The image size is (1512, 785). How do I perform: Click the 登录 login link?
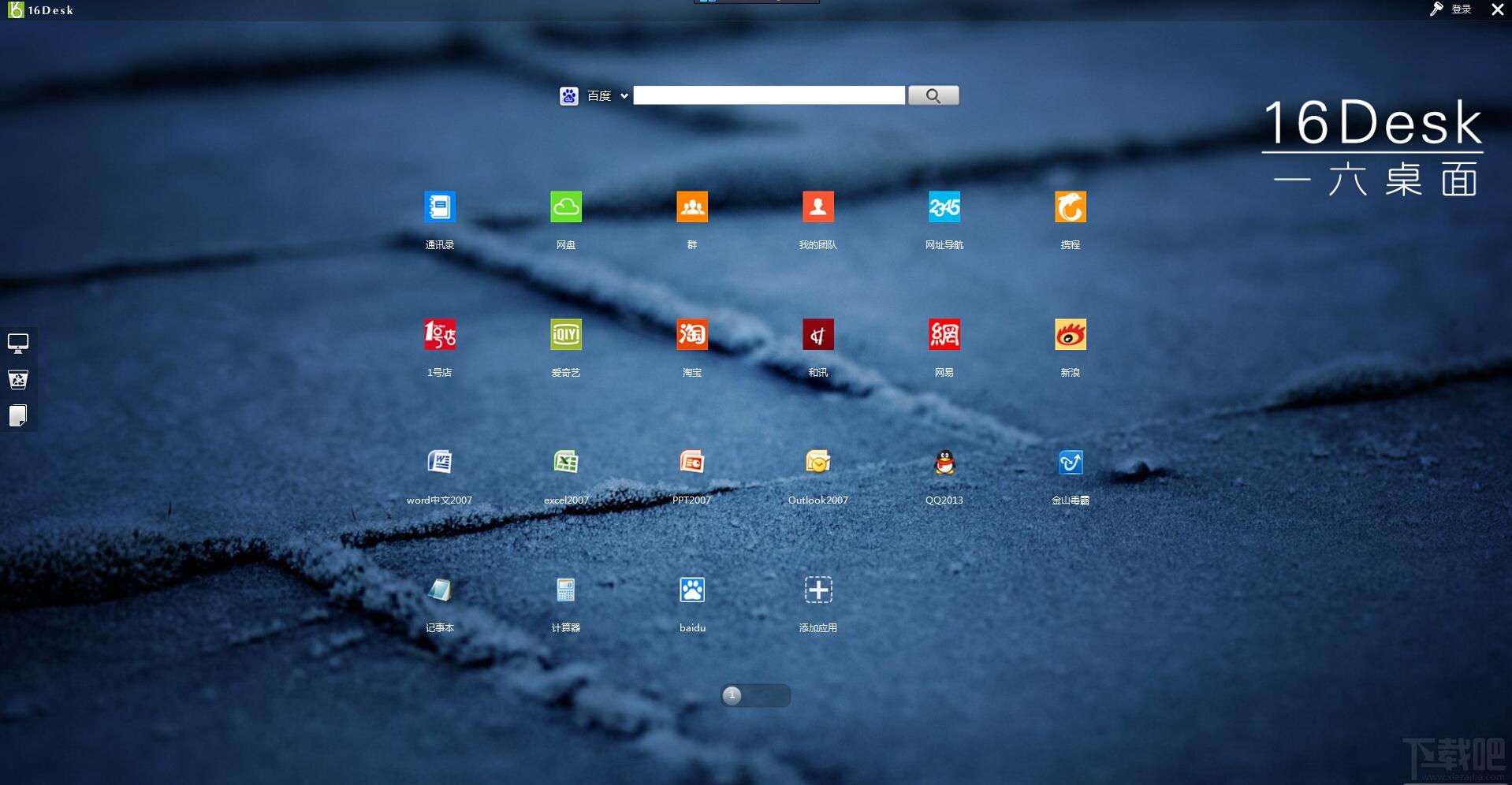tap(1461, 9)
